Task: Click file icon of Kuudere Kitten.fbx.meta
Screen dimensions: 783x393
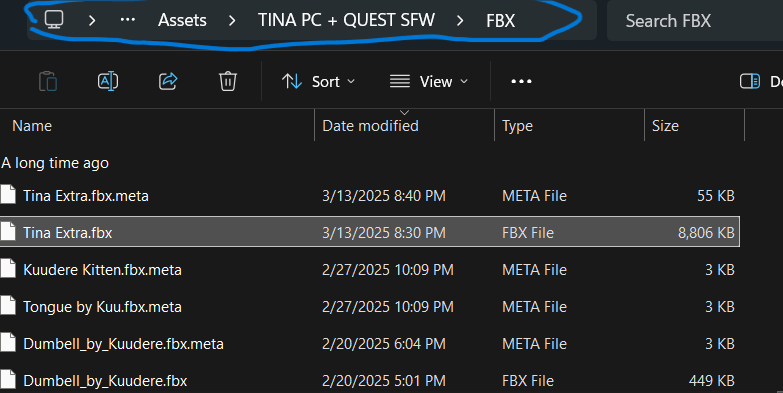Action: click(7, 268)
